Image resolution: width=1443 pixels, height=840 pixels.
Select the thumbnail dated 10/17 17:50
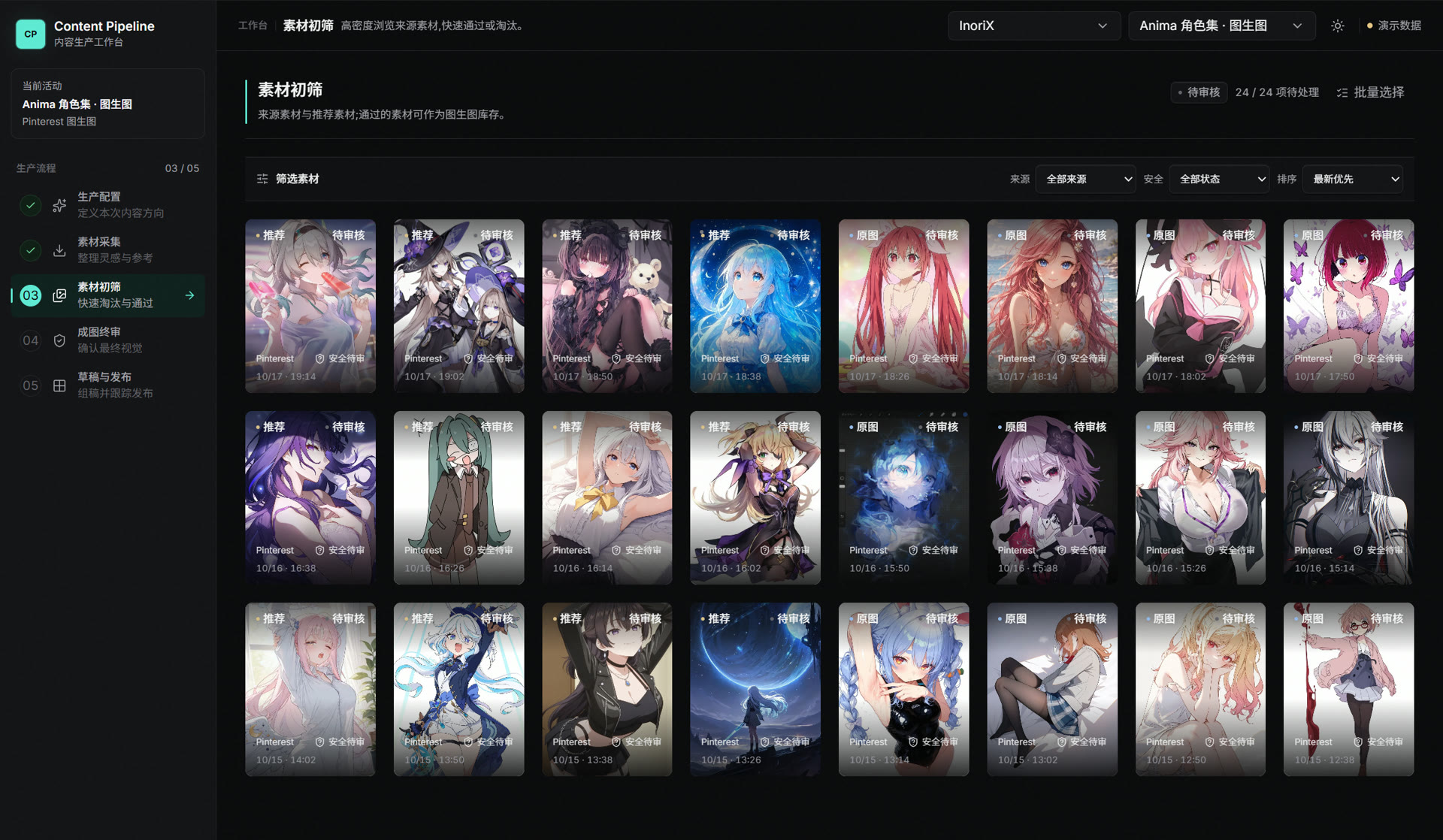click(x=1348, y=306)
